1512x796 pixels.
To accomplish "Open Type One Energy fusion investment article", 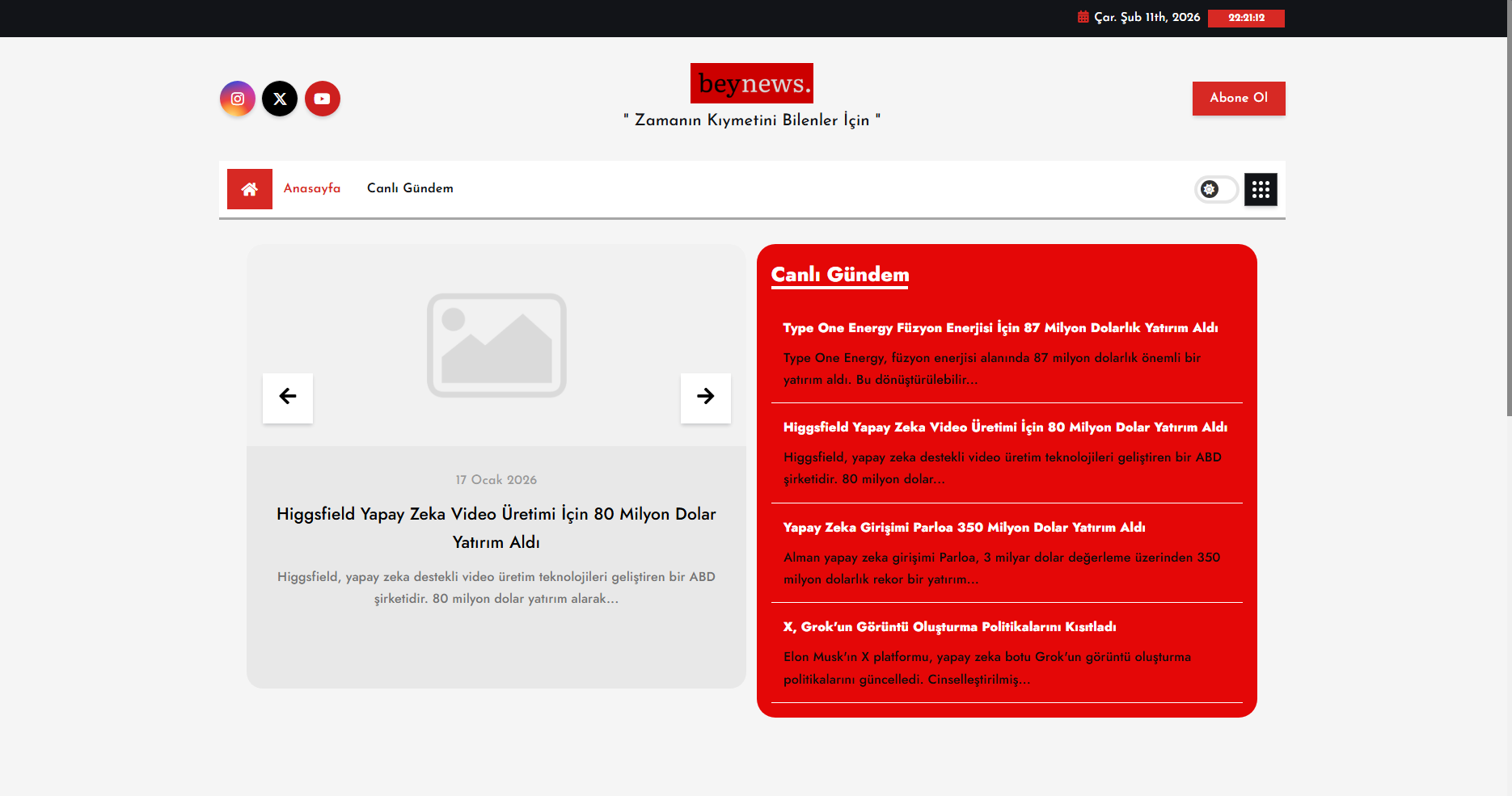I will 1000,328.
